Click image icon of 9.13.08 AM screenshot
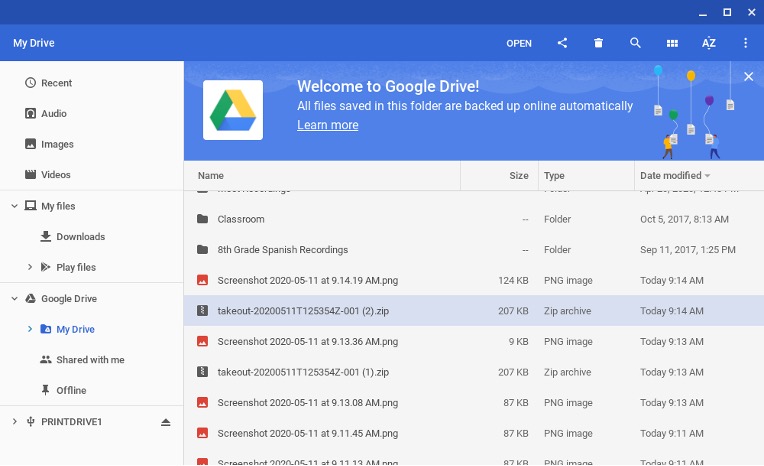The image size is (764, 466). 202,403
